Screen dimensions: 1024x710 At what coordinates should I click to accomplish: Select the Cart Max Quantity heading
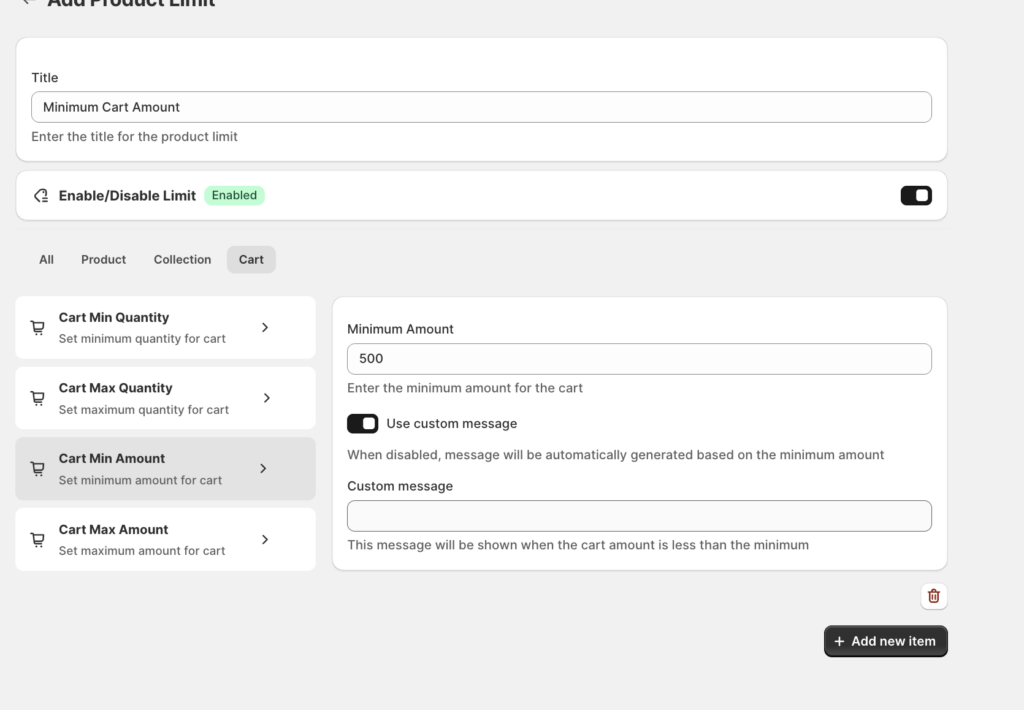coord(116,388)
